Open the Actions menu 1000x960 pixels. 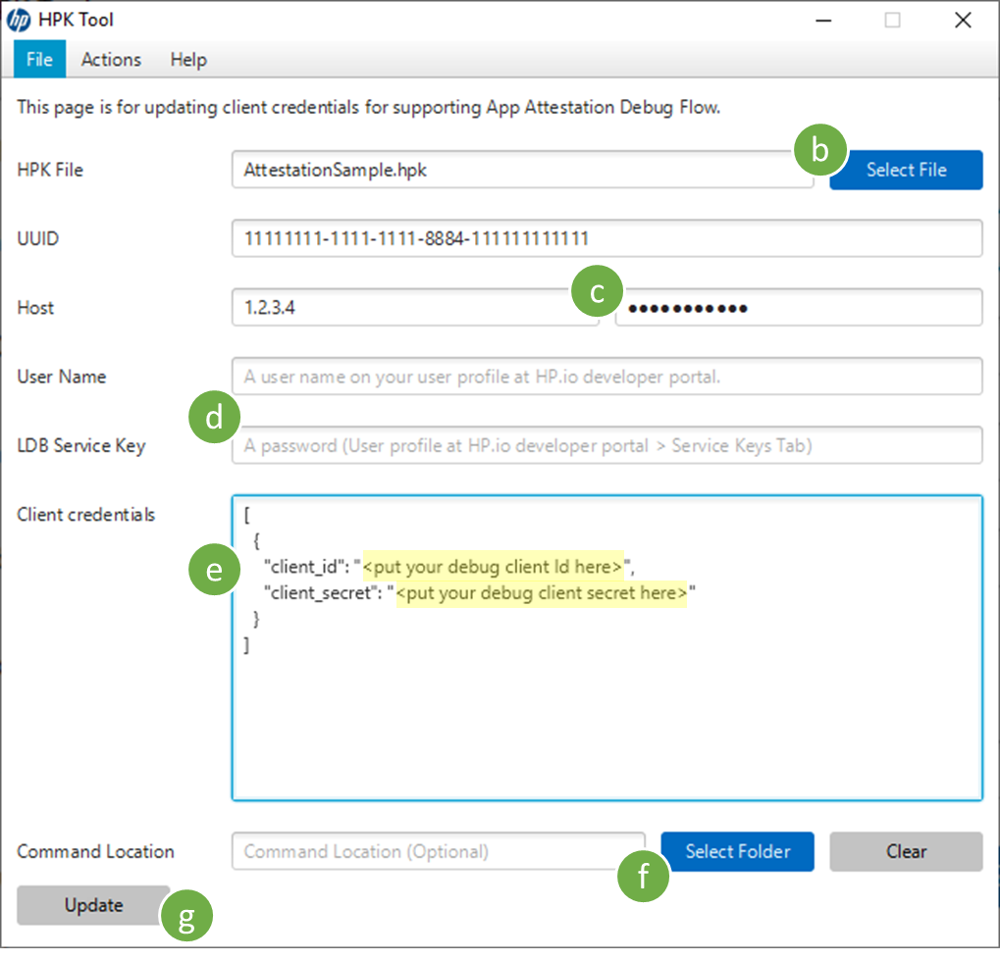[111, 59]
